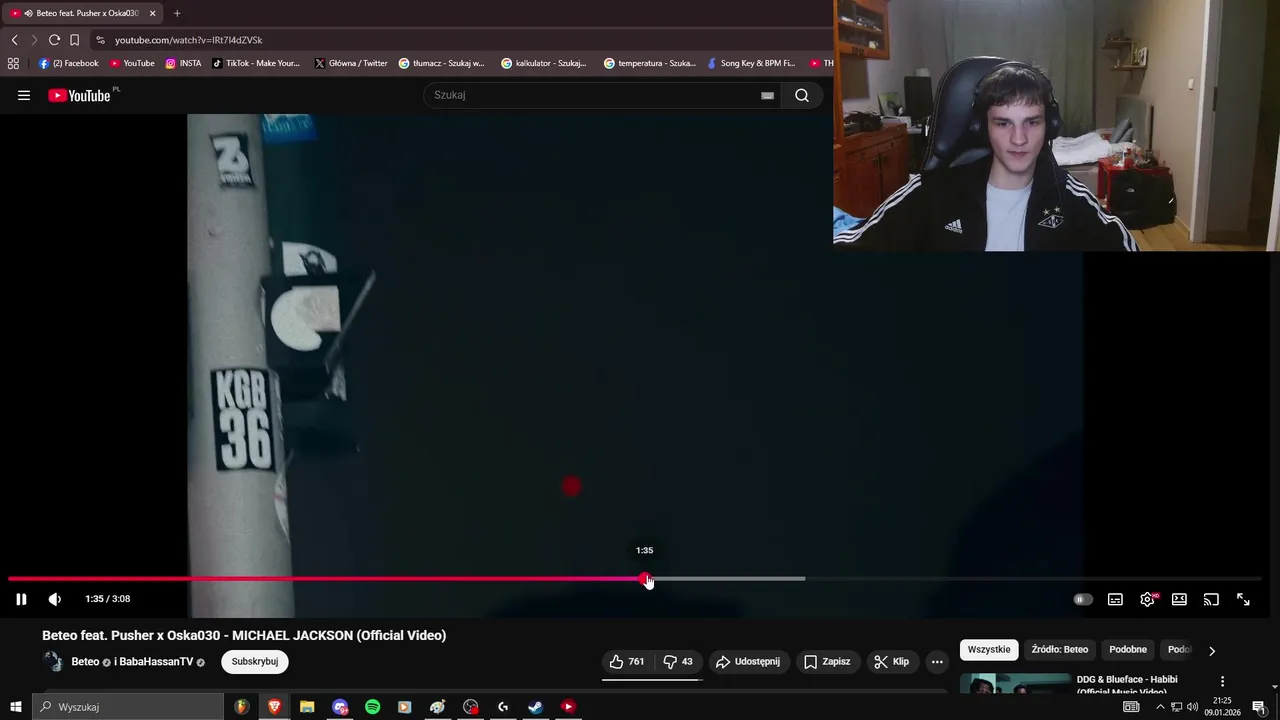
Task: Open options for DDG & Blueface video
Action: 1222,681
